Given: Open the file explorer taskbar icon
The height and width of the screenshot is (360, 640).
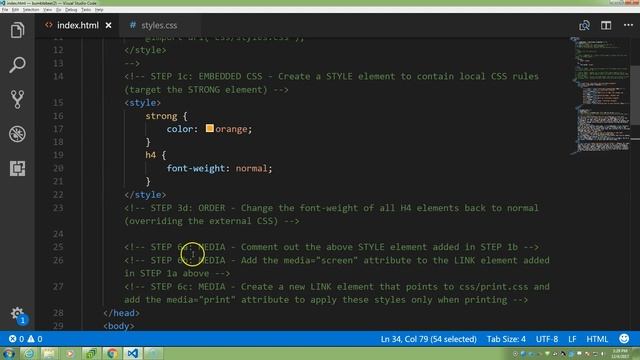Looking at the screenshot, I should 49,353.
